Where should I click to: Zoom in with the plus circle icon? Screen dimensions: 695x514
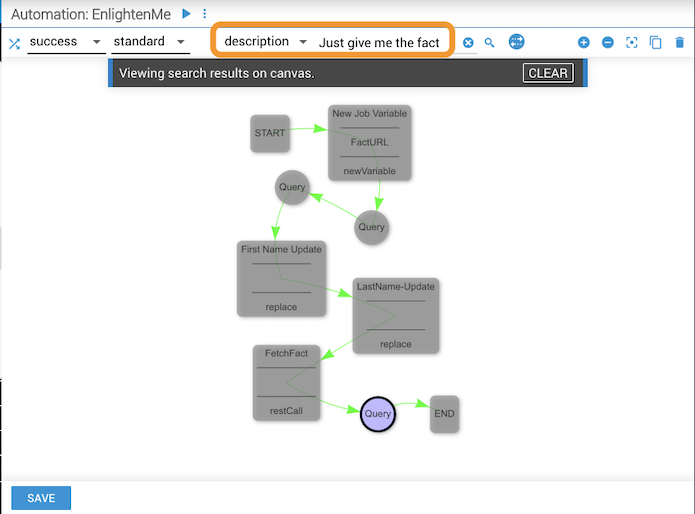coord(584,43)
